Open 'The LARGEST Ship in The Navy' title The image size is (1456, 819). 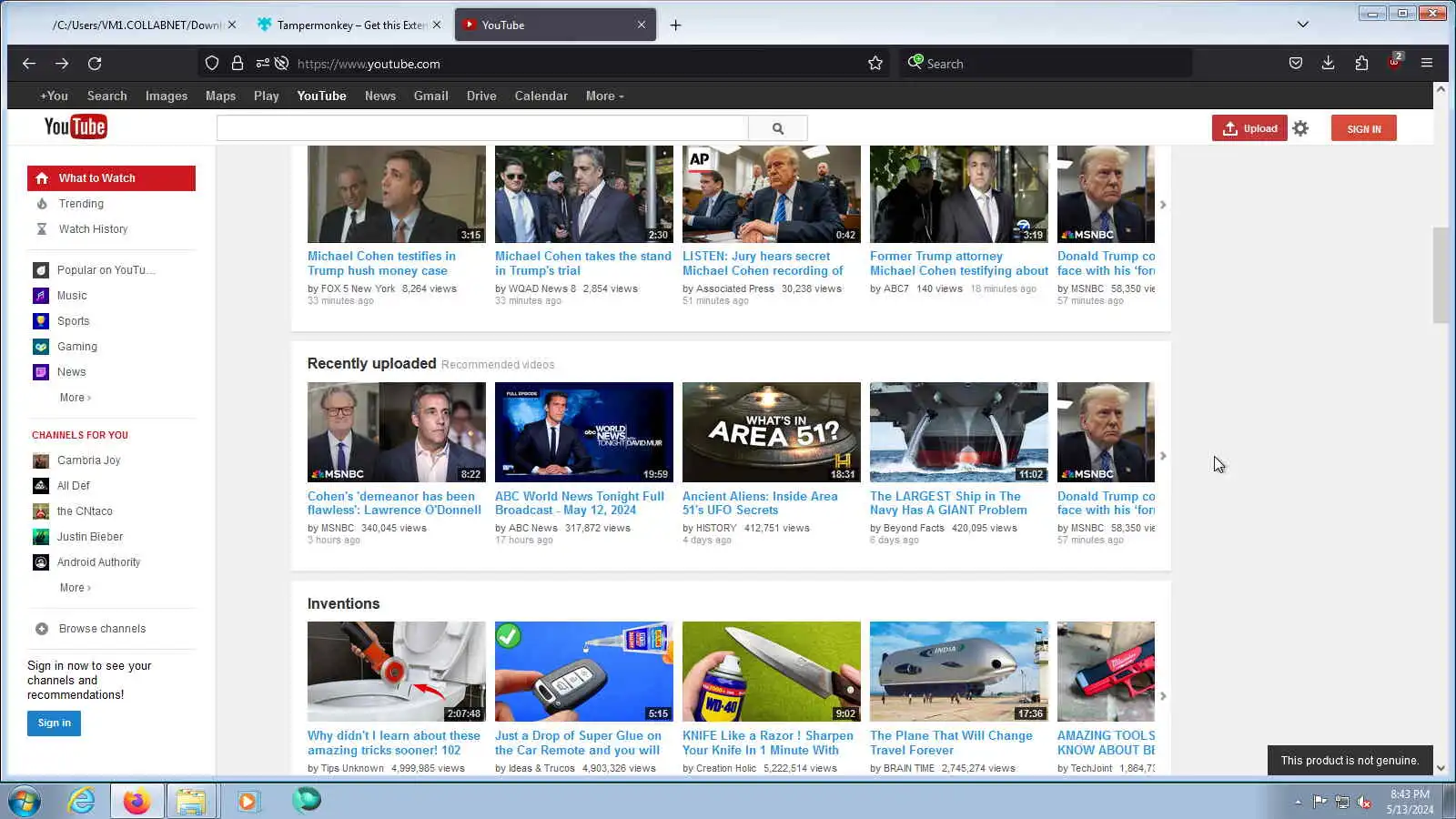pyautogui.click(x=948, y=503)
